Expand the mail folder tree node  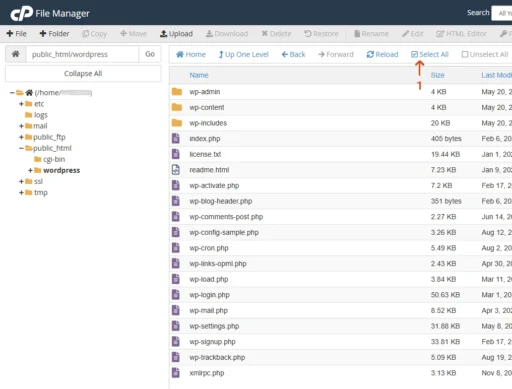(21, 126)
